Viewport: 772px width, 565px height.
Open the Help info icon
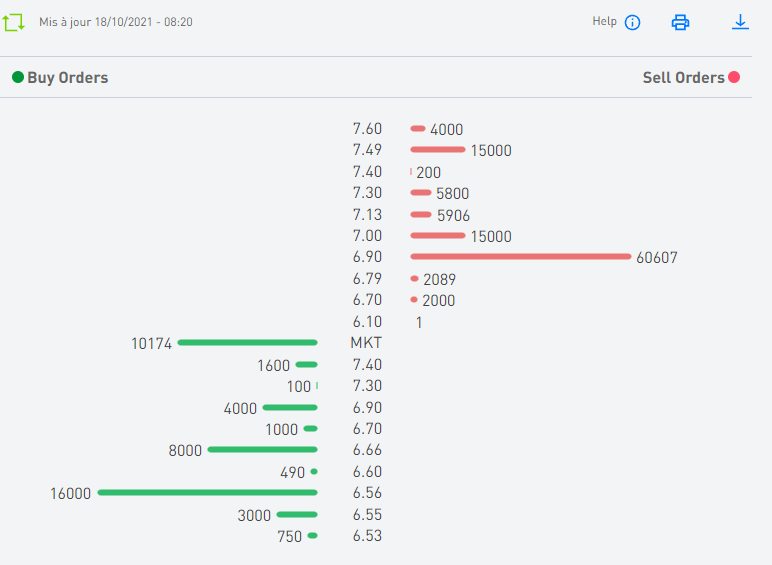[632, 22]
